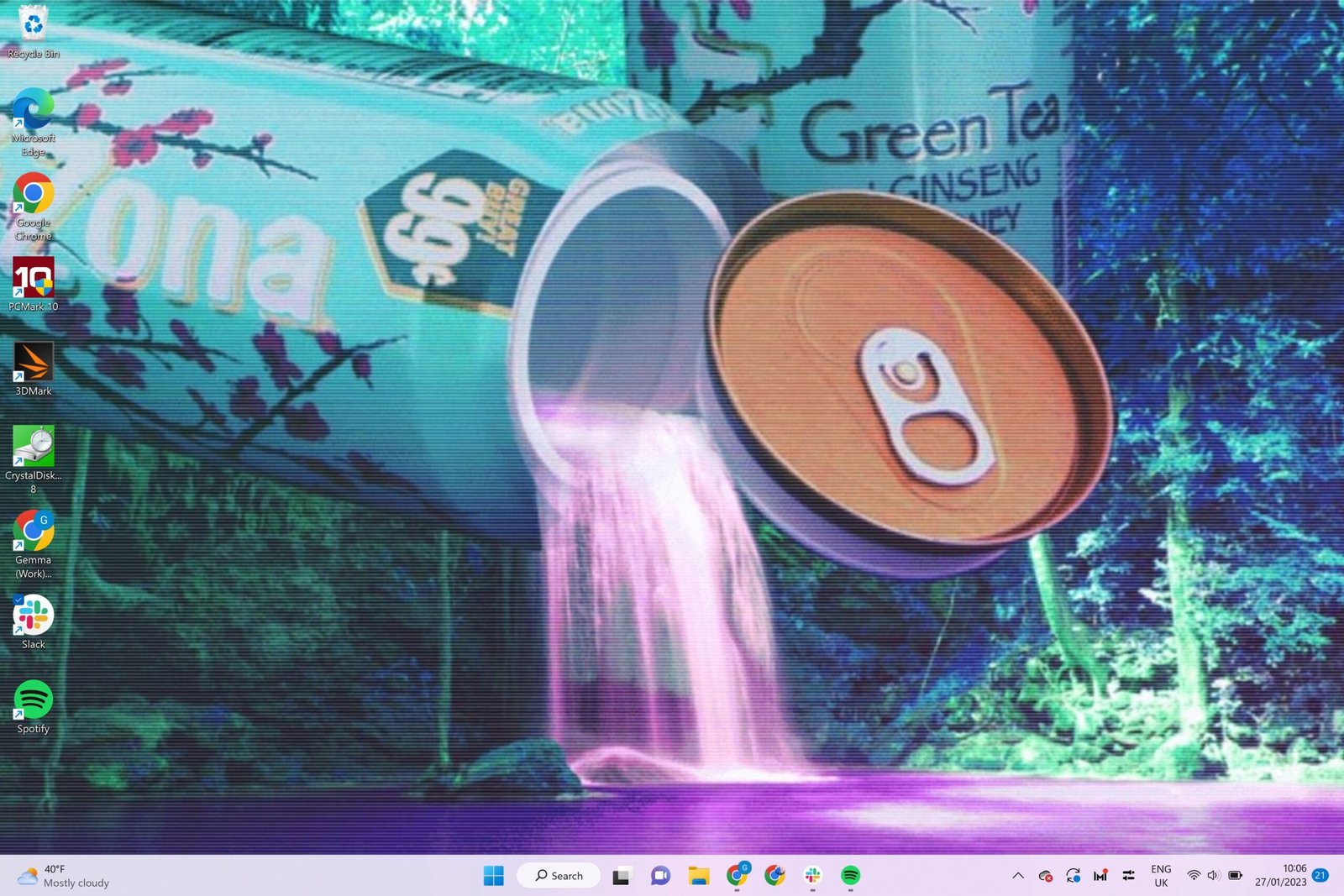This screenshot has width=1344, height=896.
Task: Click the OneDrive cloud error tray icon
Action: [x=1046, y=876]
